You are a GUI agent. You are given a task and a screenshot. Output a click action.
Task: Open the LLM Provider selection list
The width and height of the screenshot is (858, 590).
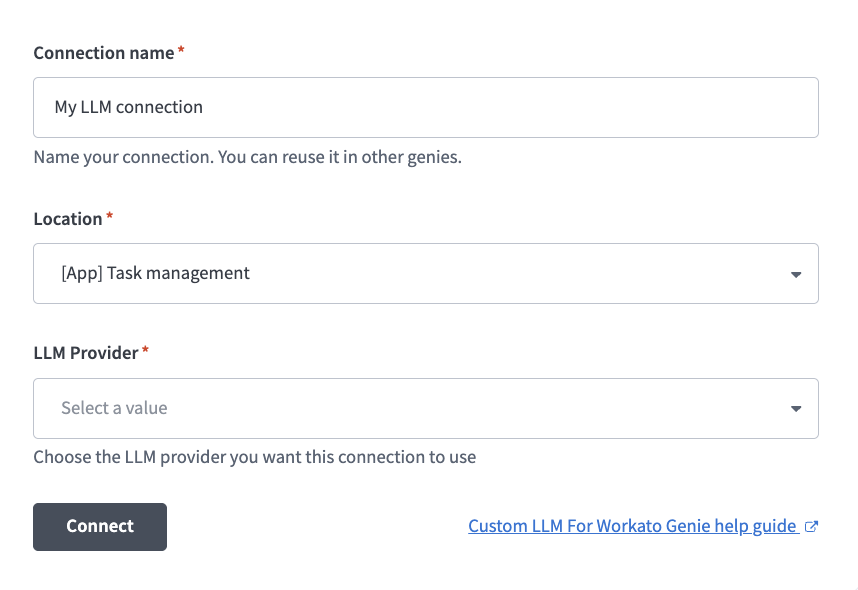(425, 408)
